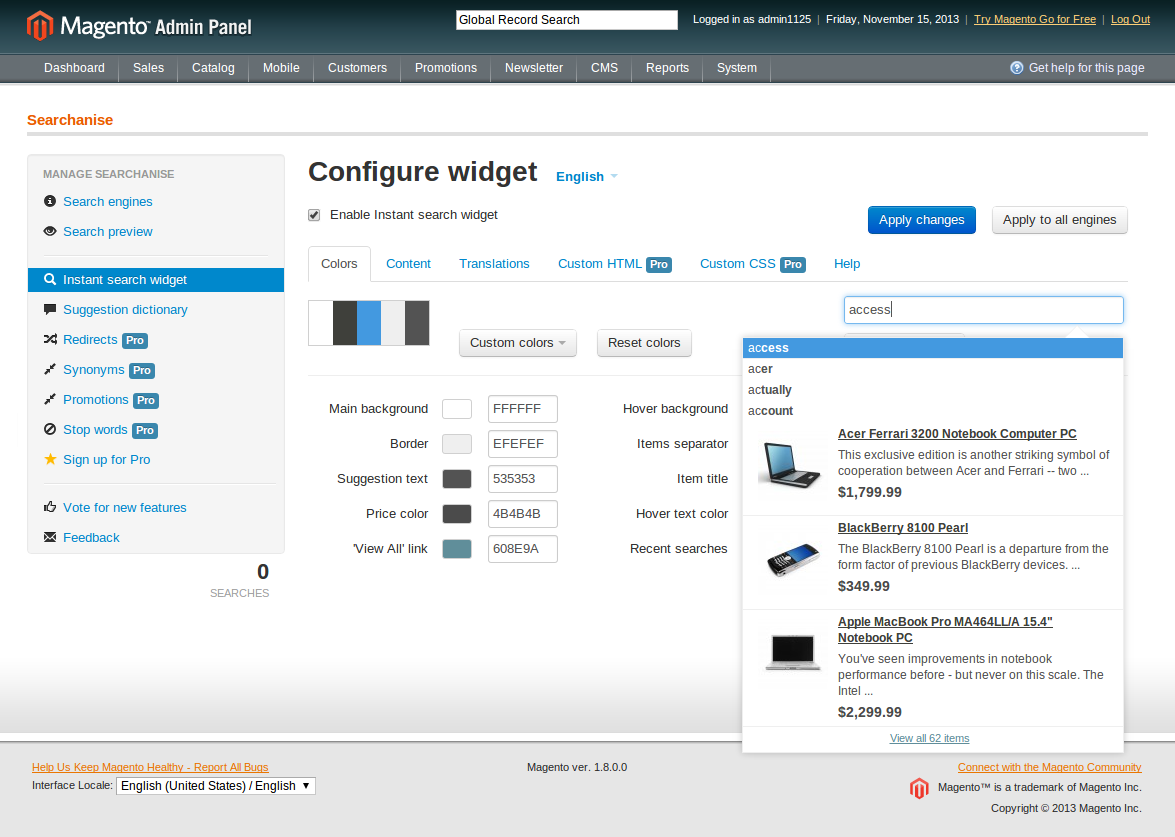Open Connect with the Magento Community link
This screenshot has height=837, width=1175.
1049,767
